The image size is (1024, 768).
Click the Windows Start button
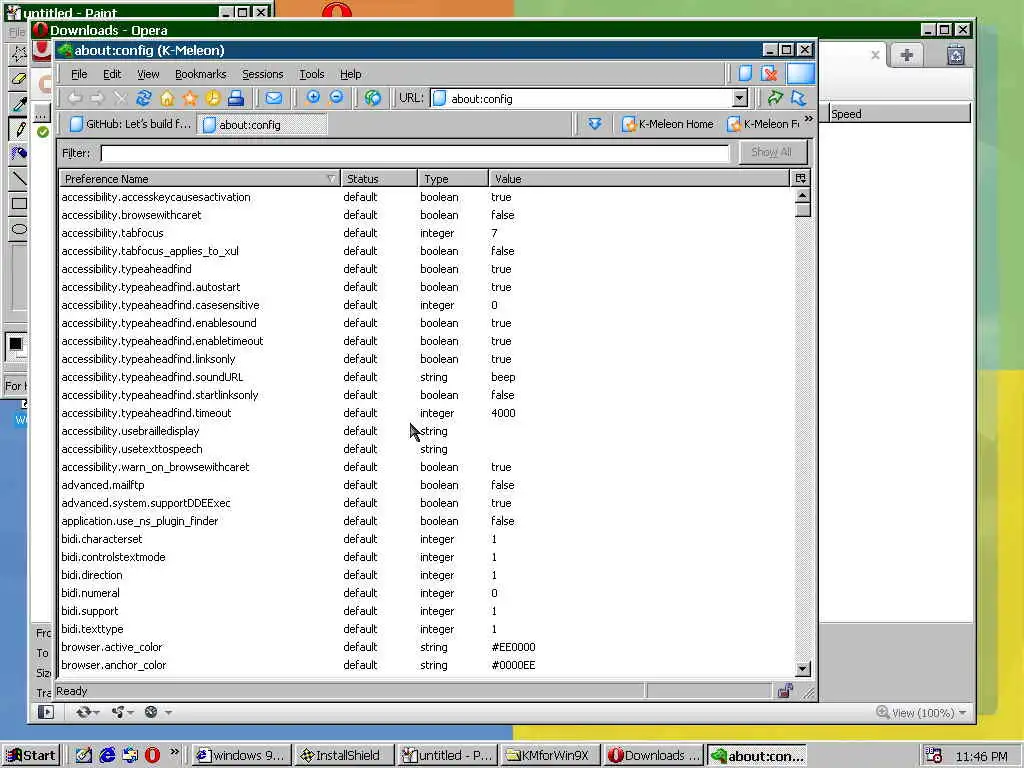(31, 756)
